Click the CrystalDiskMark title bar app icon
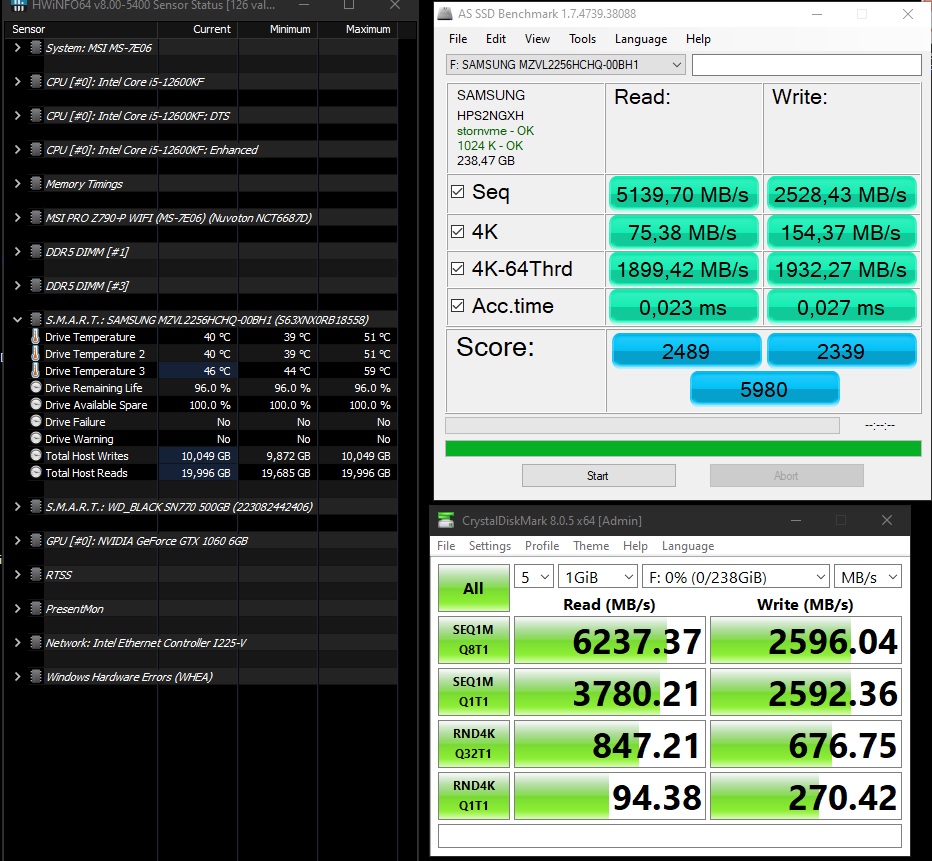The width and height of the screenshot is (932, 861). tap(446, 520)
